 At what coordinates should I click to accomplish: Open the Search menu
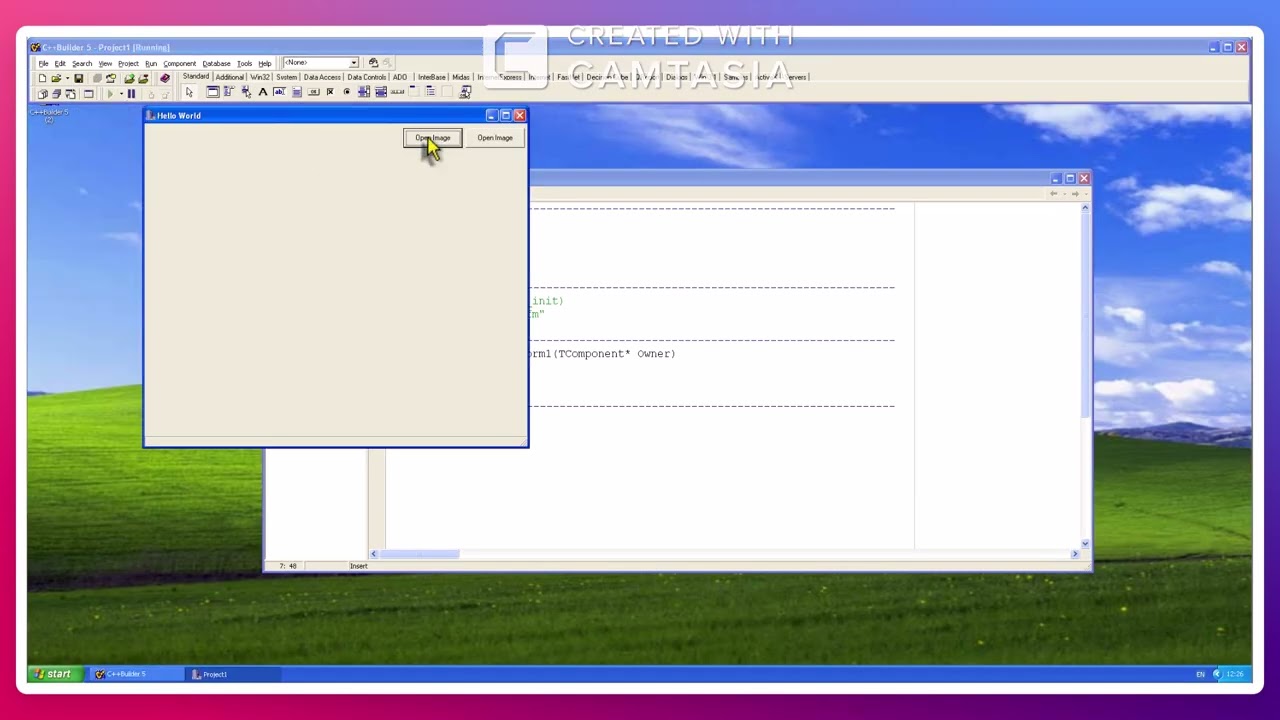tap(82, 63)
